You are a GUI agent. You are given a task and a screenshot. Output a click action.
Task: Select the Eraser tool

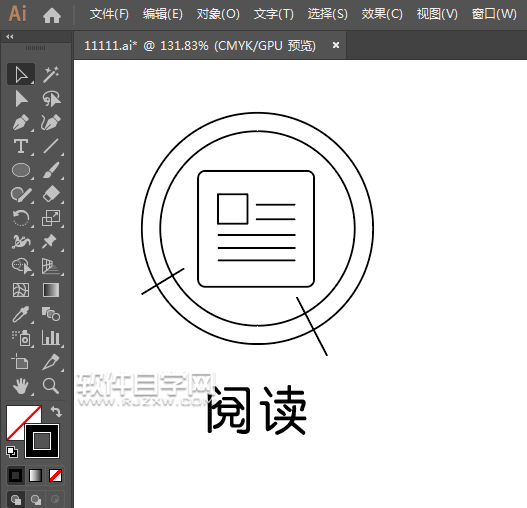[51, 194]
